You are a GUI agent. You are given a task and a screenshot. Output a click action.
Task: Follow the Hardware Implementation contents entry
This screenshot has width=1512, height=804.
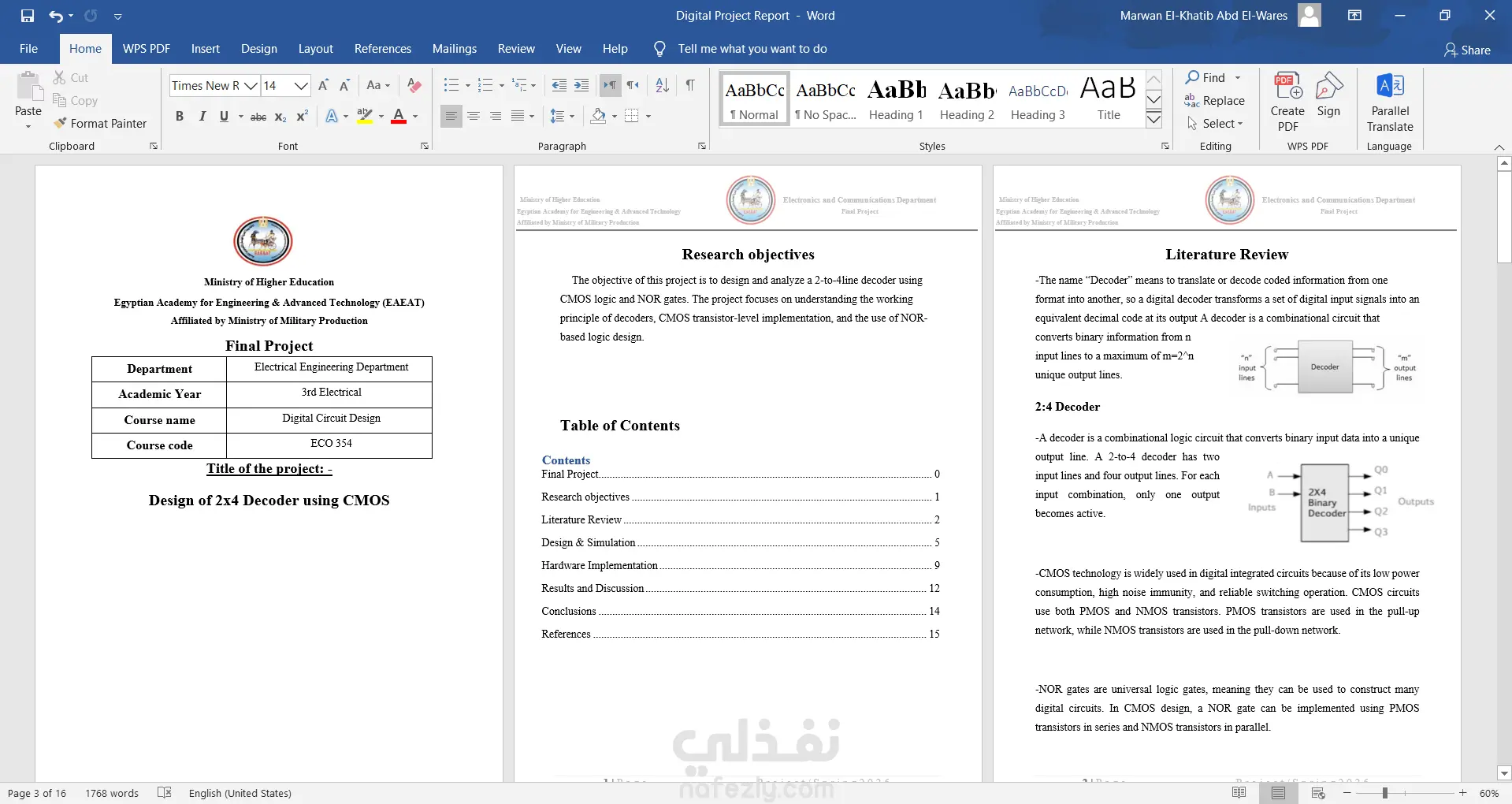click(x=741, y=565)
